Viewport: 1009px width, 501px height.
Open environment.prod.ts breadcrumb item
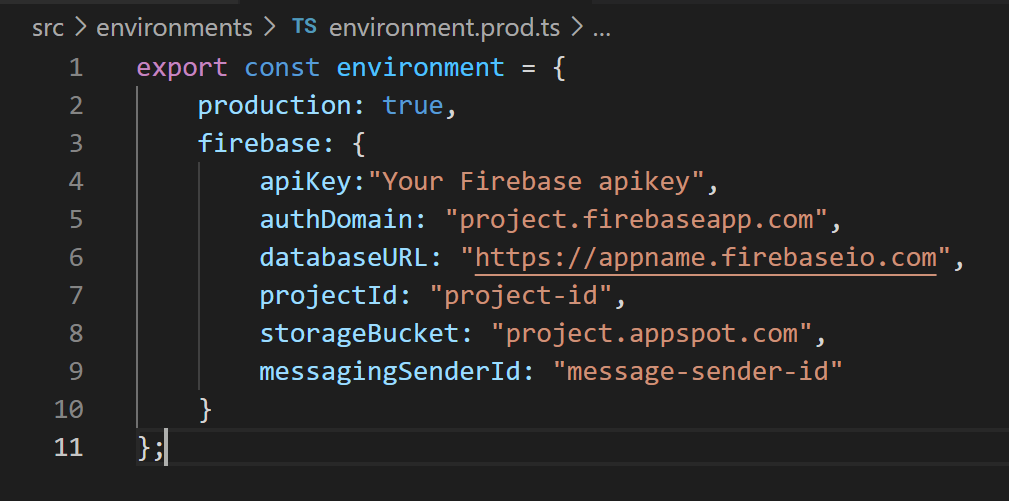444,28
